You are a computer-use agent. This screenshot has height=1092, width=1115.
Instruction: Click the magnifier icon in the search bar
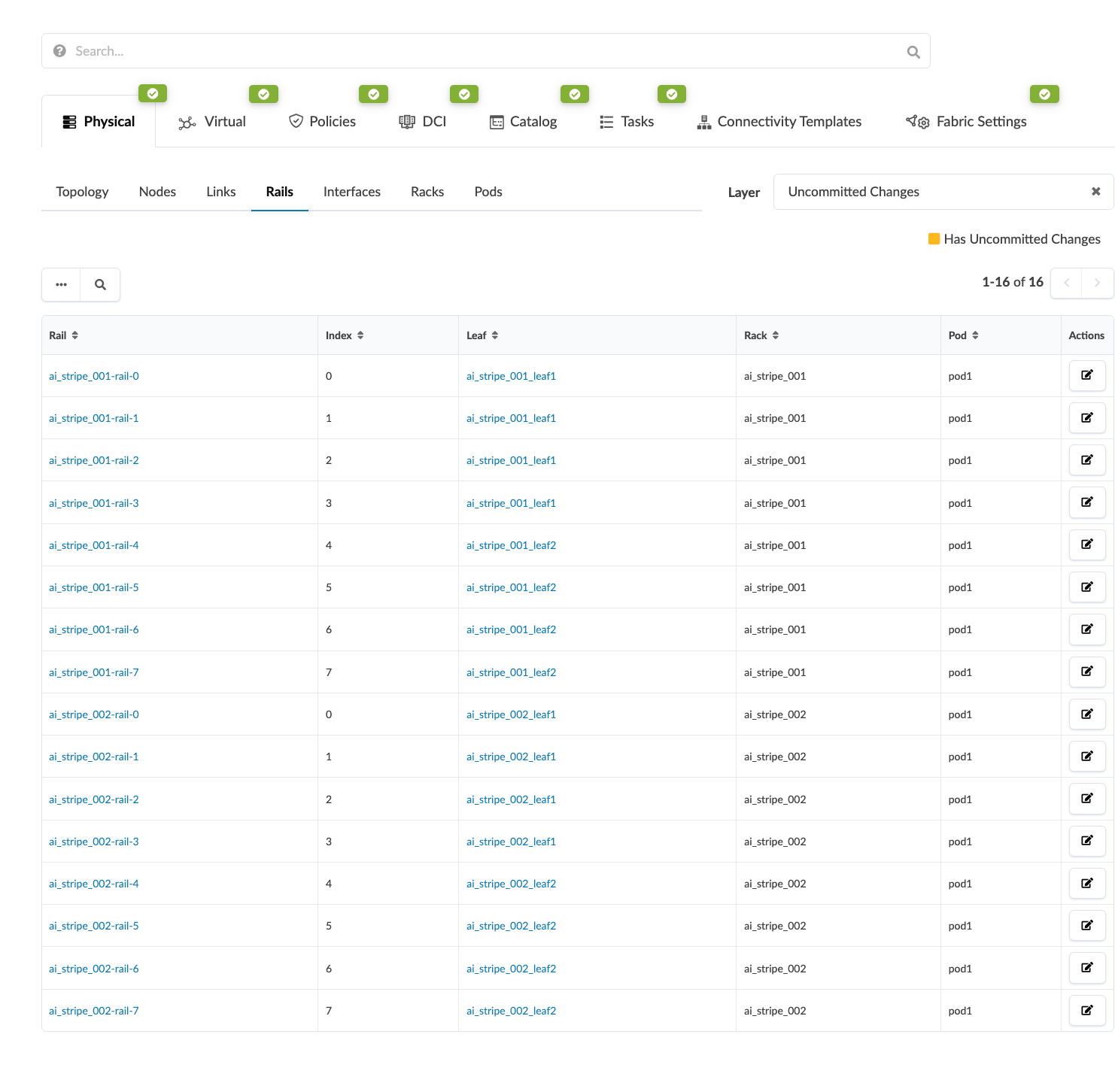point(913,52)
